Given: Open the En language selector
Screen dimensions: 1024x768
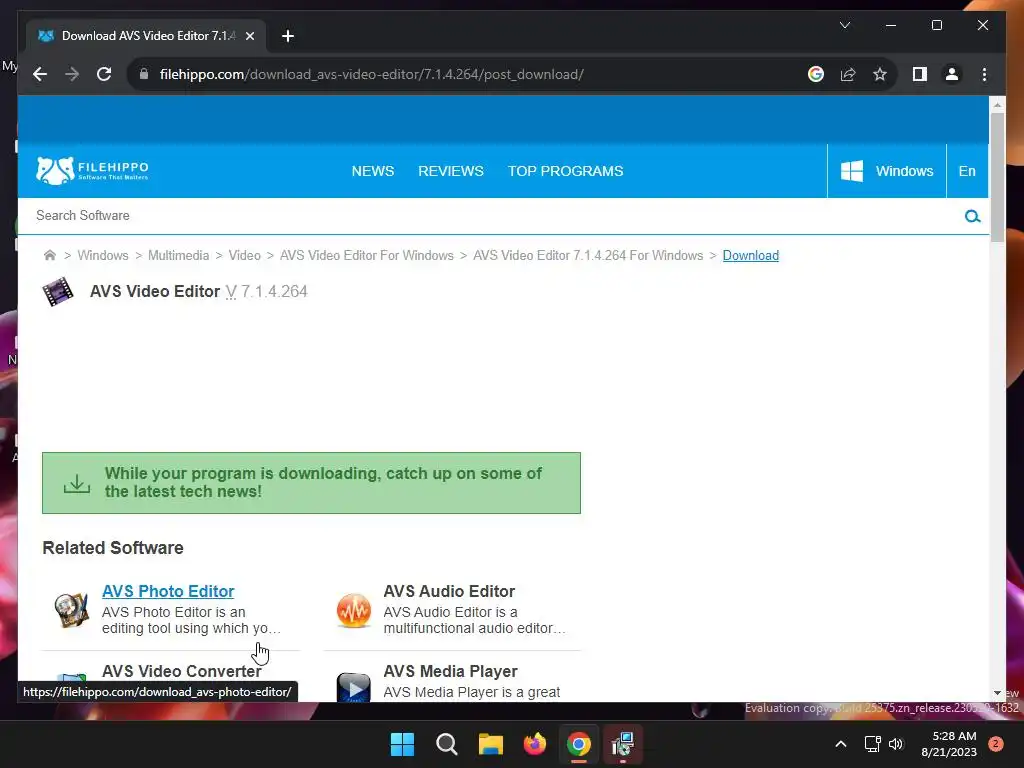Looking at the screenshot, I should [x=967, y=171].
